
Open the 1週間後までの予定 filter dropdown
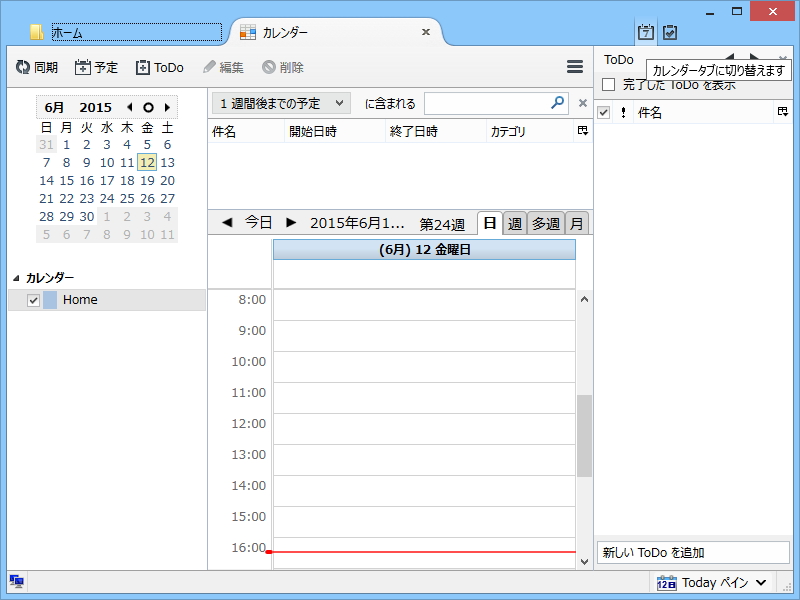[281, 104]
